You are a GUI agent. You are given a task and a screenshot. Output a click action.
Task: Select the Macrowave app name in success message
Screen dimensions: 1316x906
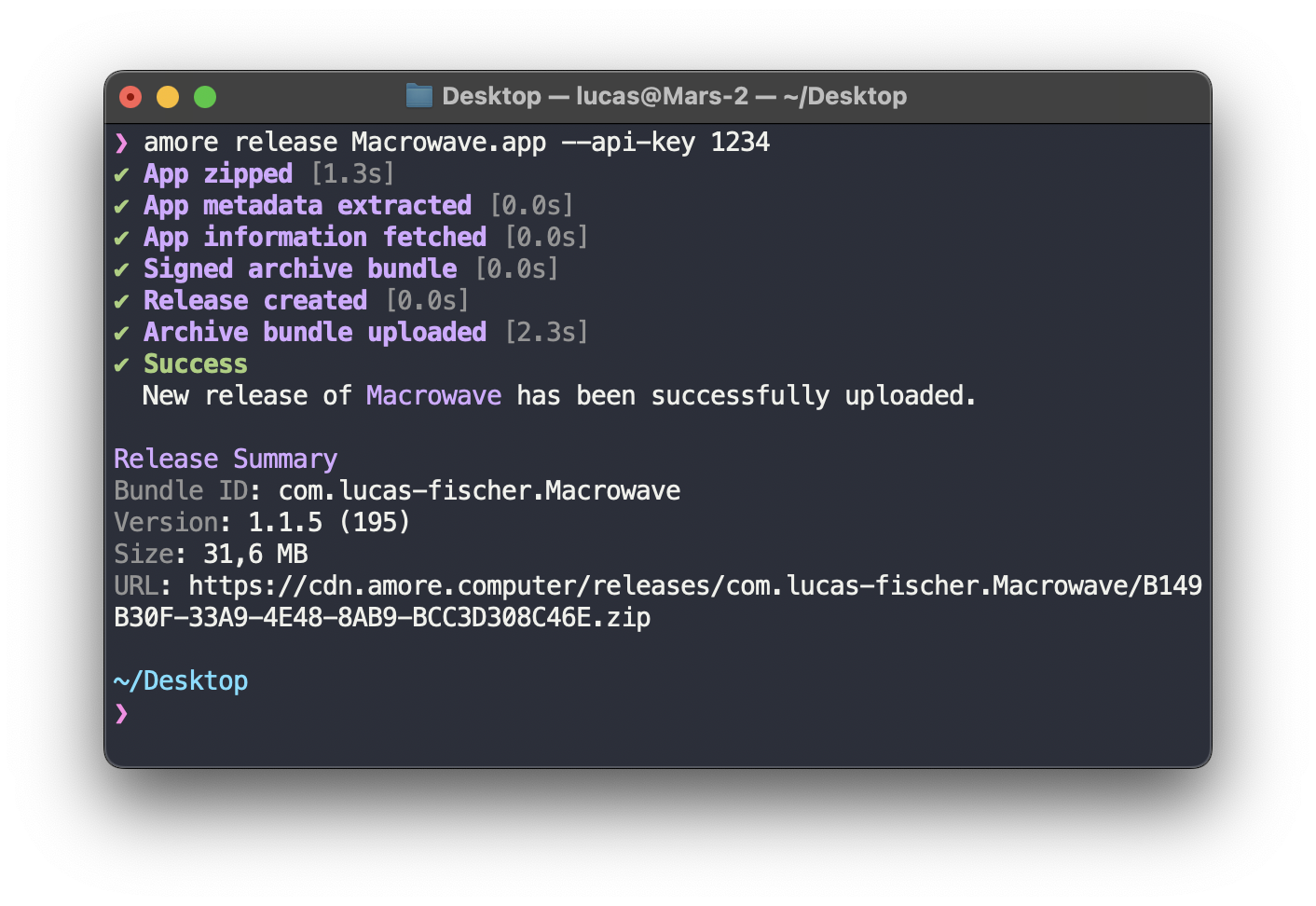[x=433, y=395]
